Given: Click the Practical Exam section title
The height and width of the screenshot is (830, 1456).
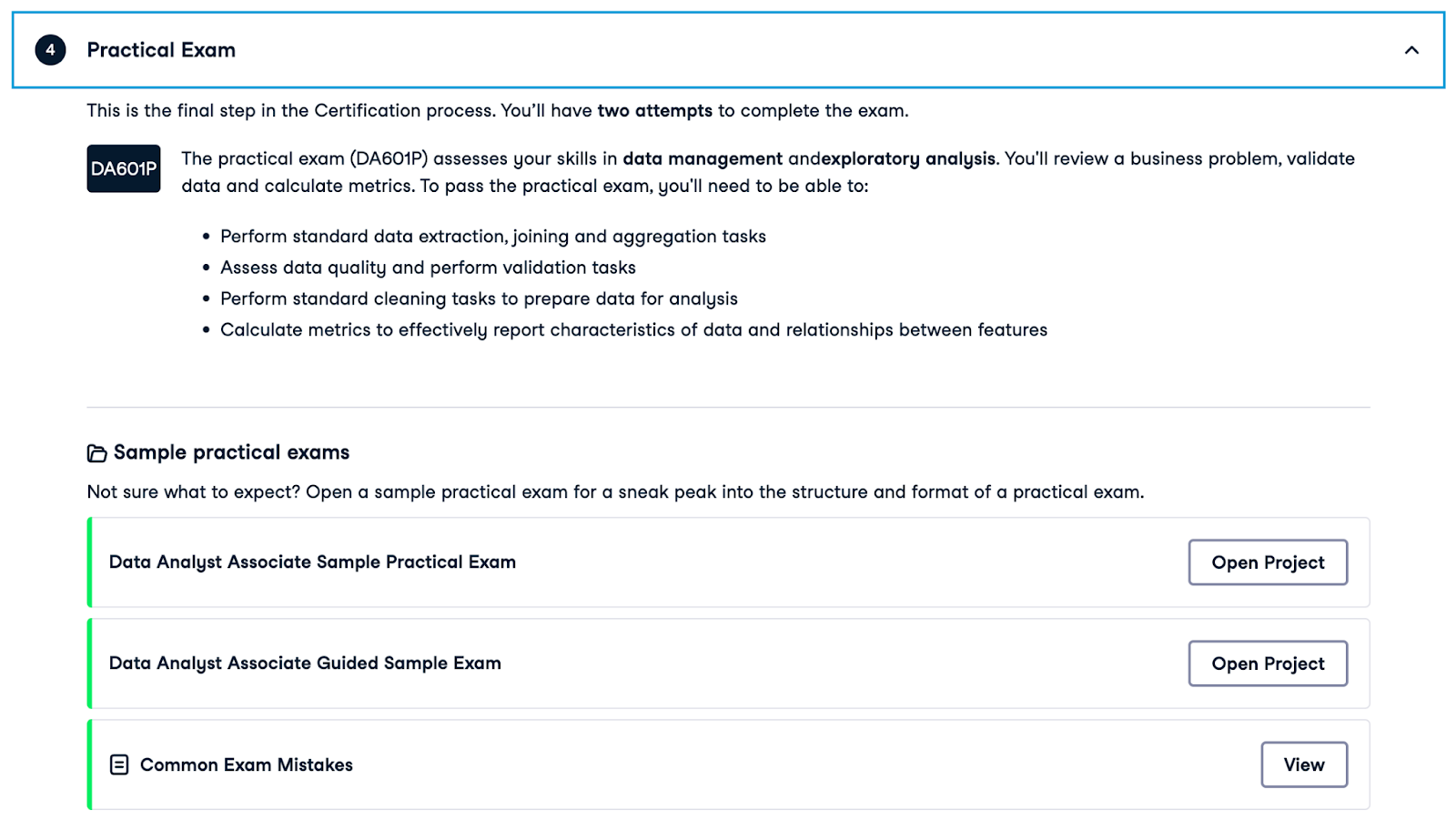Looking at the screenshot, I should [x=161, y=50].
